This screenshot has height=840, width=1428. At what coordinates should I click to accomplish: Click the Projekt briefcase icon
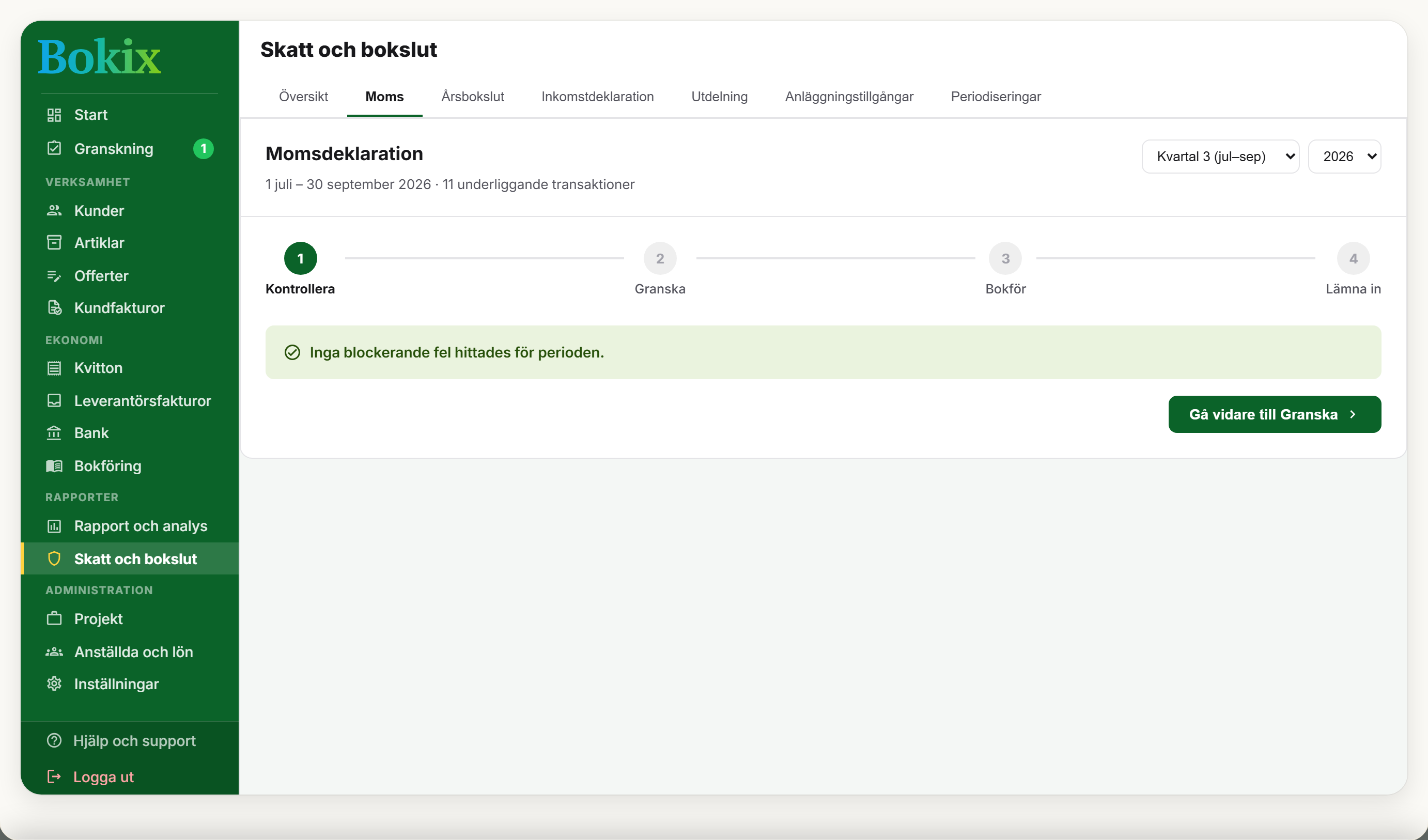pos(54,618)
